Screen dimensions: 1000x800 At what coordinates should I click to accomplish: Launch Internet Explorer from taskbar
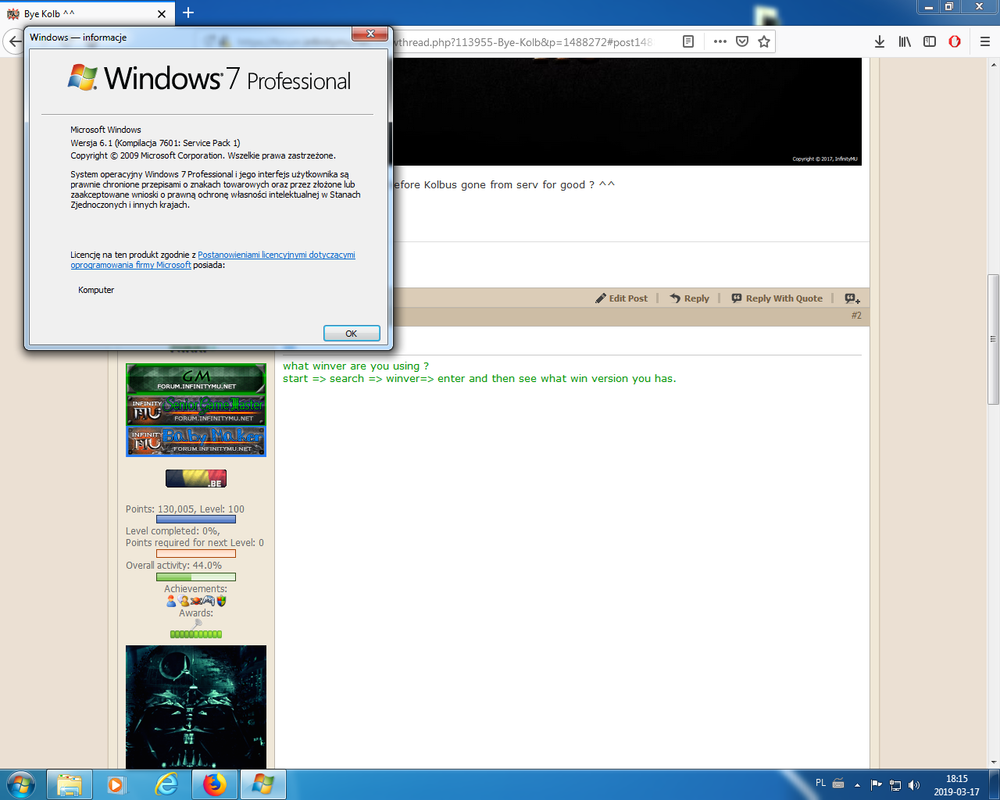tap(166, 784)
